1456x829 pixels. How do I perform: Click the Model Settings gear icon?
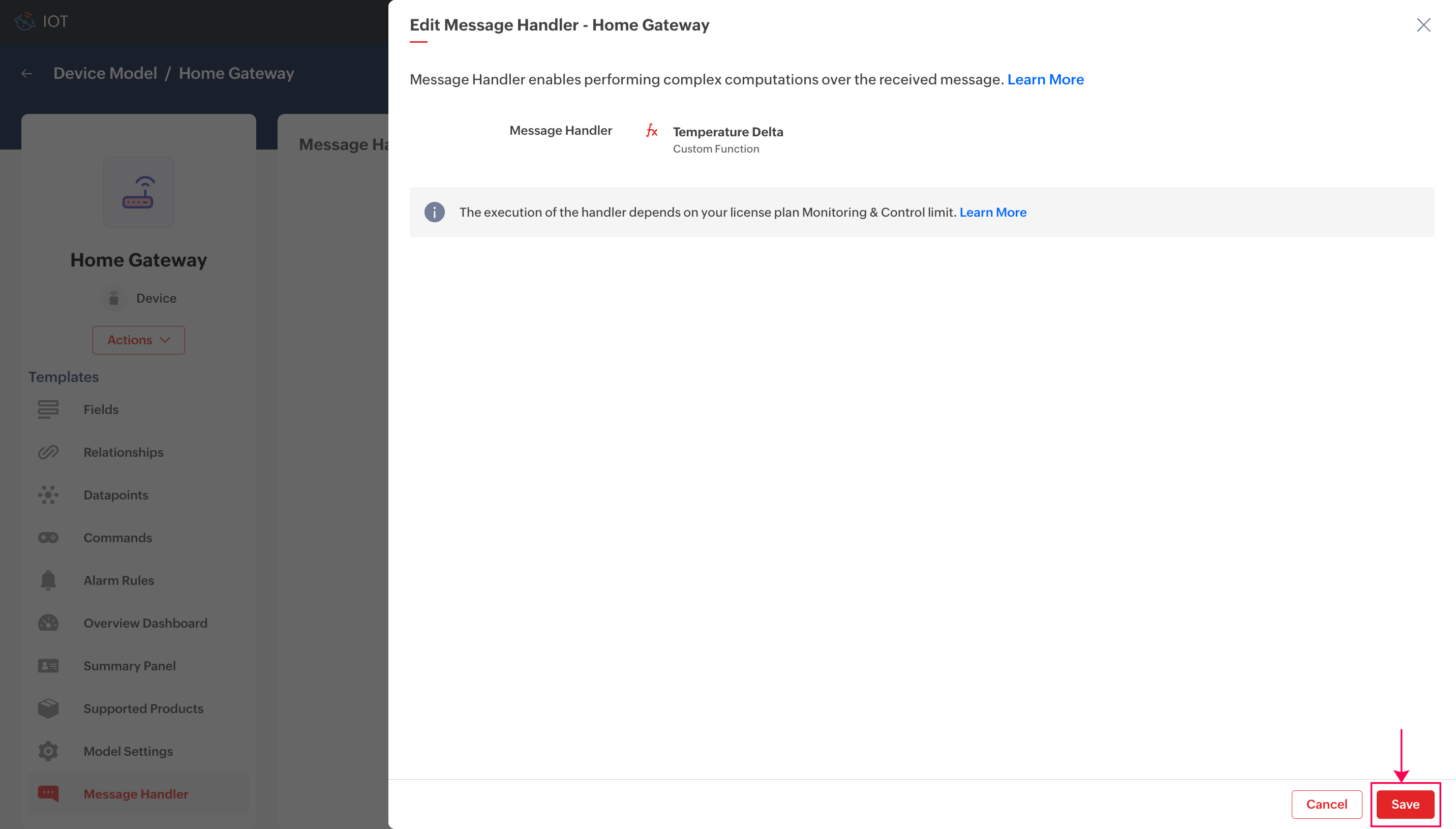[48, 751]
